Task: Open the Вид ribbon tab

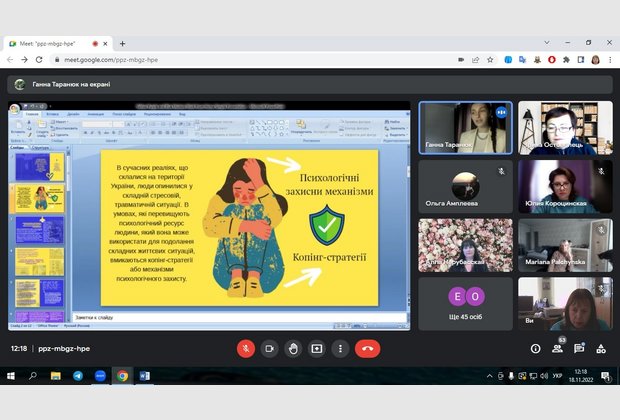Action: point(182,114)
